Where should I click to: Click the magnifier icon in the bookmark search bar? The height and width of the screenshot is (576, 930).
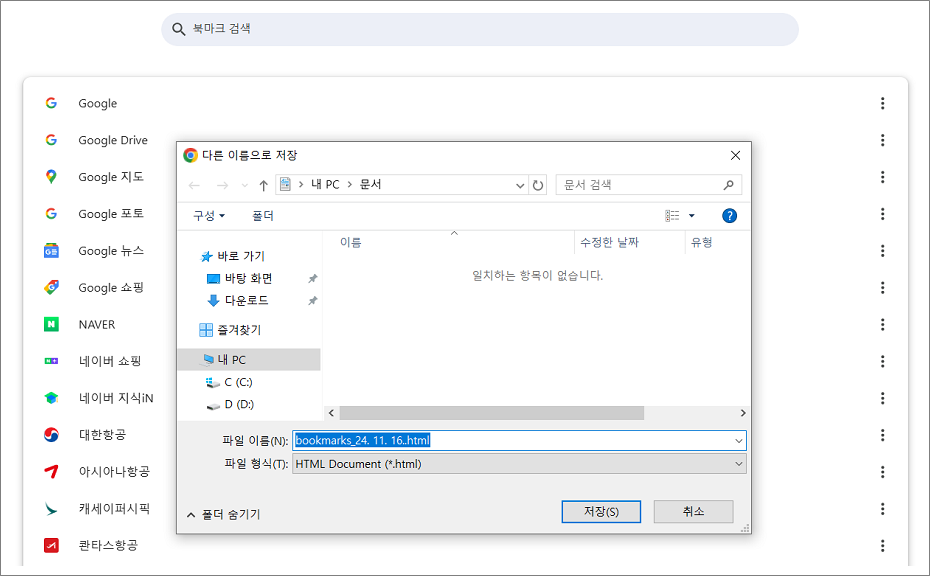point(177,29)
